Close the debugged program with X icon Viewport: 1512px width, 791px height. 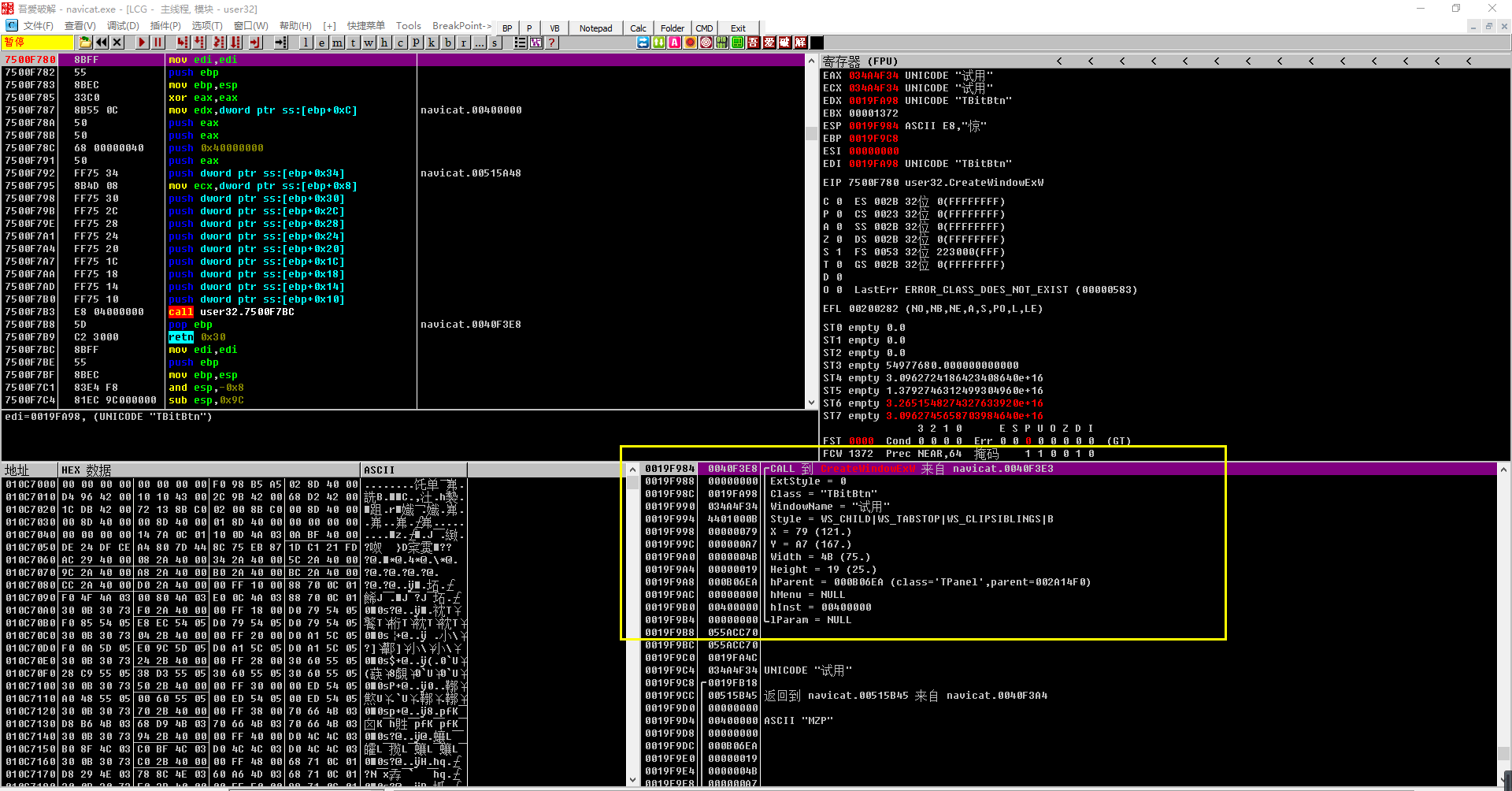coord(117,43)
